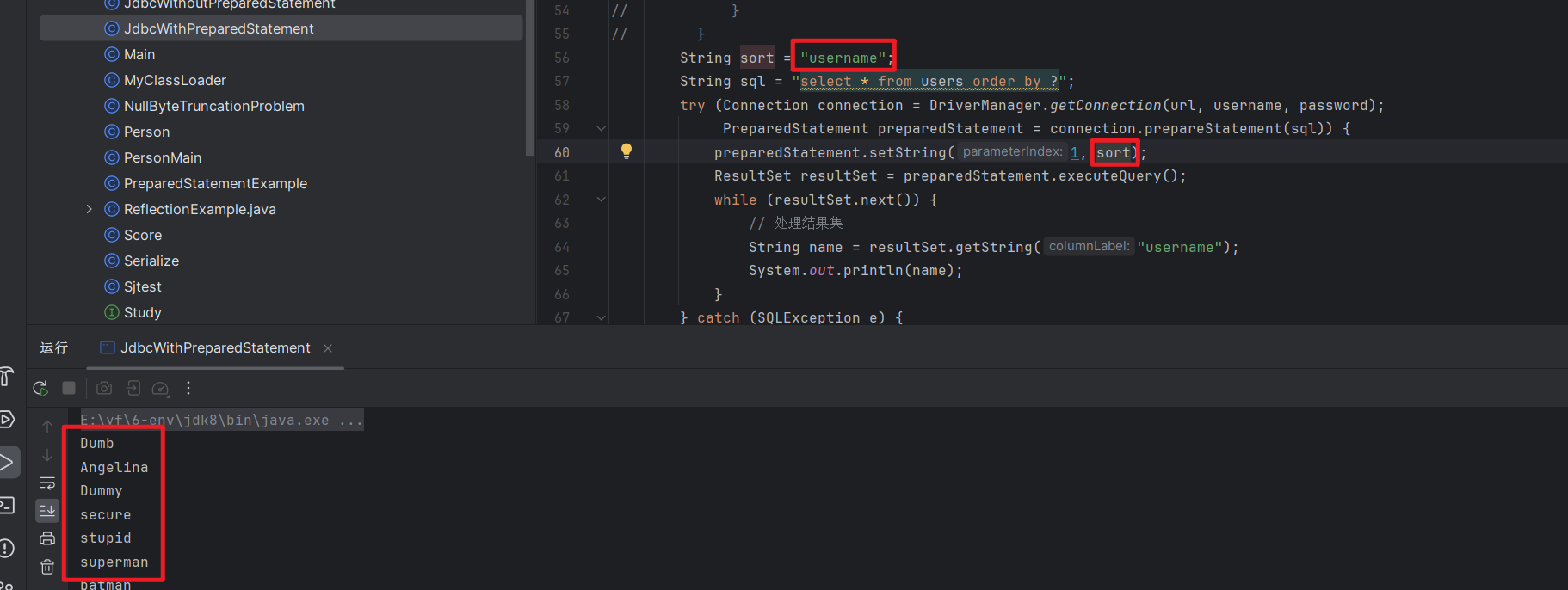Screen dimensions: 1568x590
Task: Collapse the while loop fold at line 62
Action: pos(601,200)
